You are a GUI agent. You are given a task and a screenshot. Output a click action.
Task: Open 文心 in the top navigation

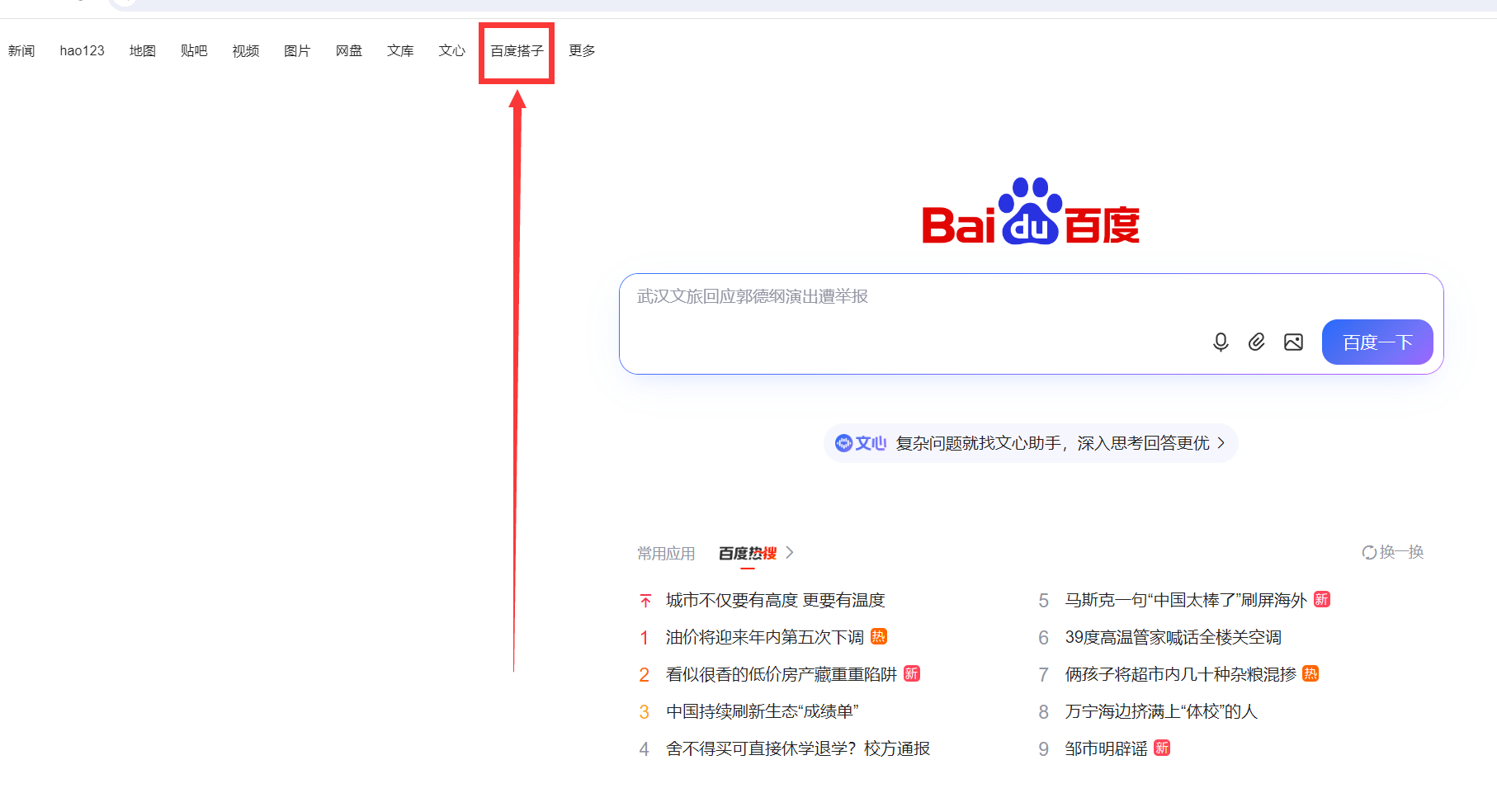point(452,51)
